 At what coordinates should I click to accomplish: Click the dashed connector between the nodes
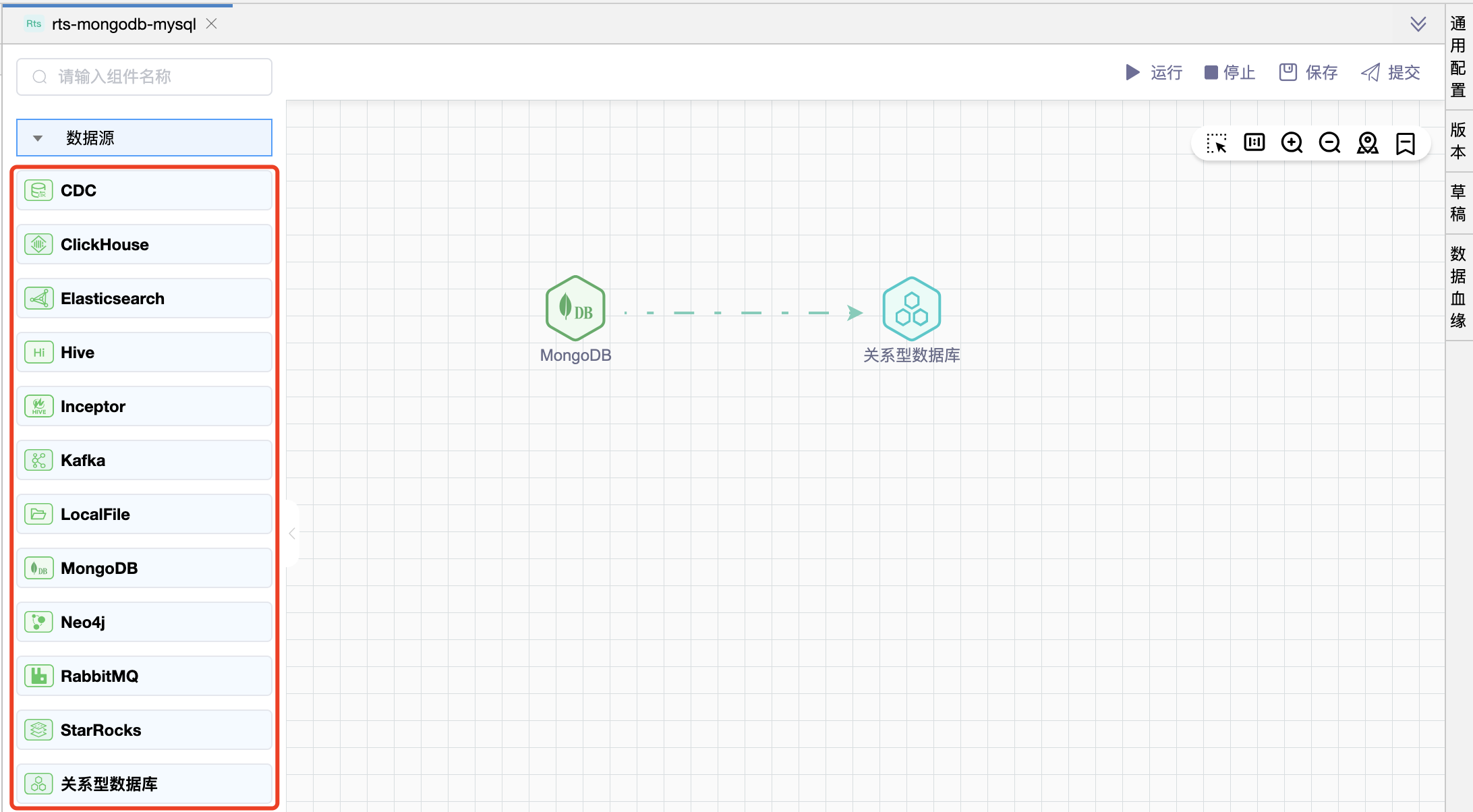pos(743,313)
